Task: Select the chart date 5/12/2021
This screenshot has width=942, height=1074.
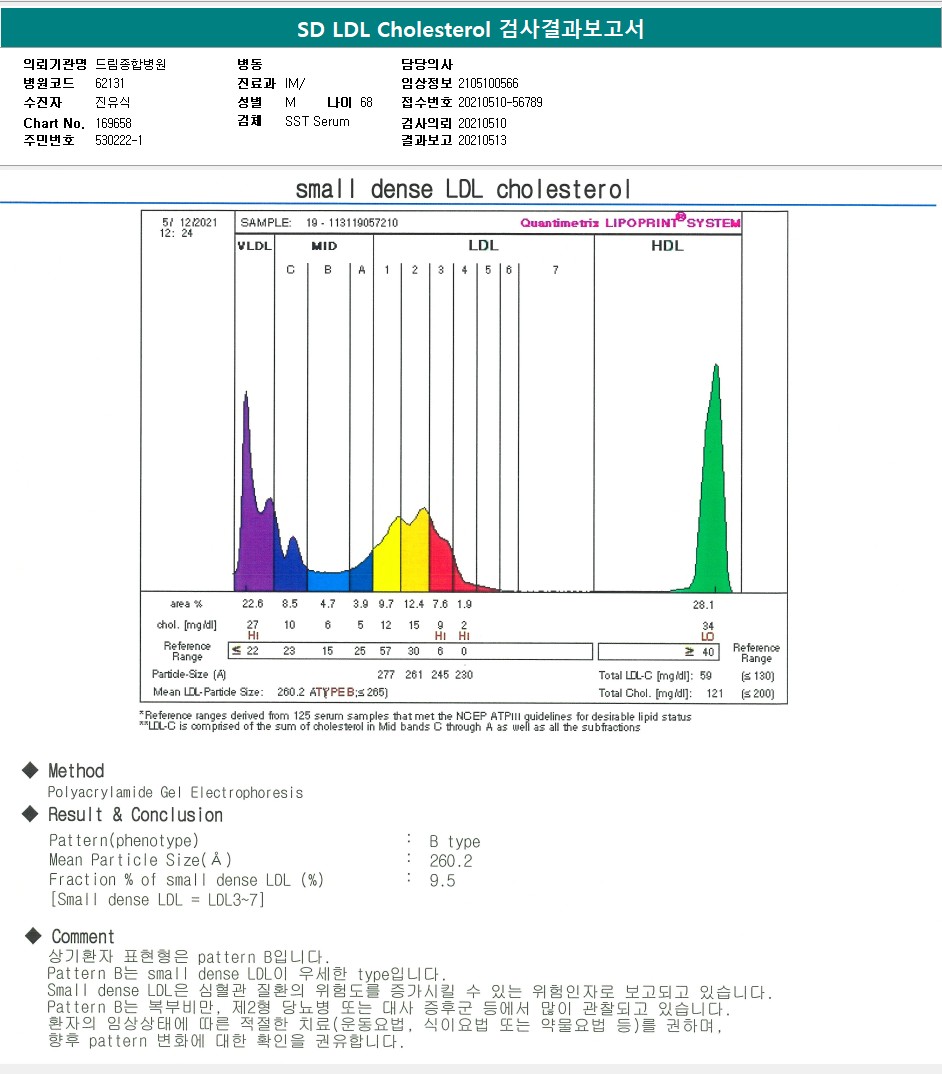Action: pyautogui.click(x=190, y=223)
